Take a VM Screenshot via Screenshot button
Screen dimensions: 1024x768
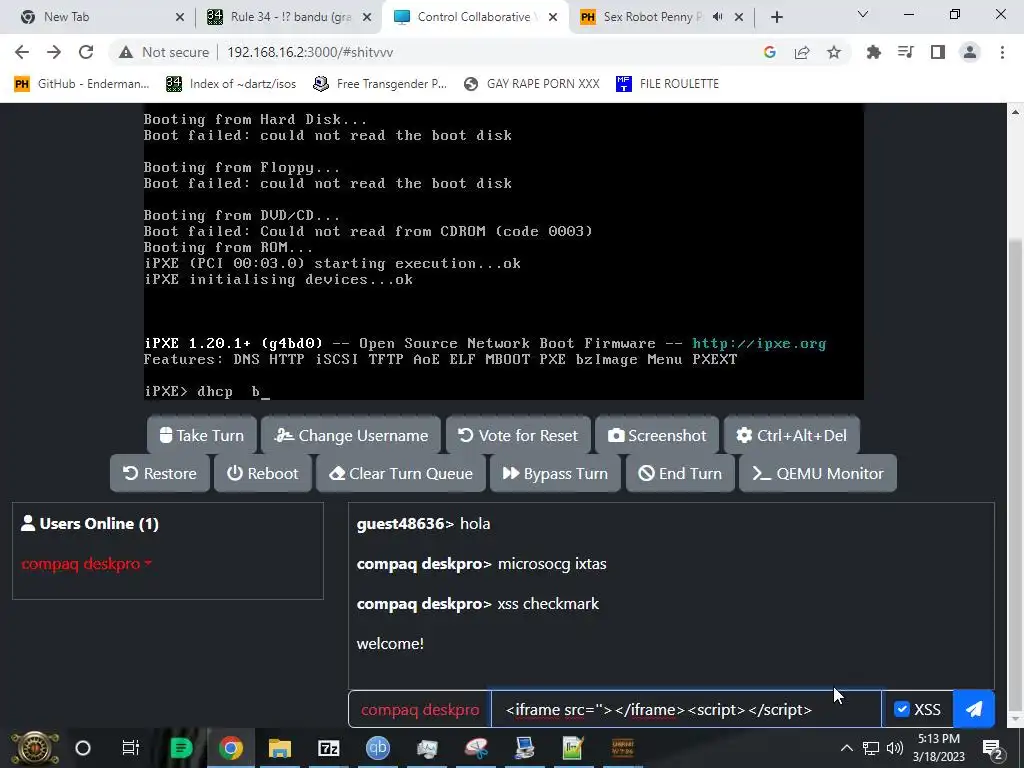(x=657, y=436)
